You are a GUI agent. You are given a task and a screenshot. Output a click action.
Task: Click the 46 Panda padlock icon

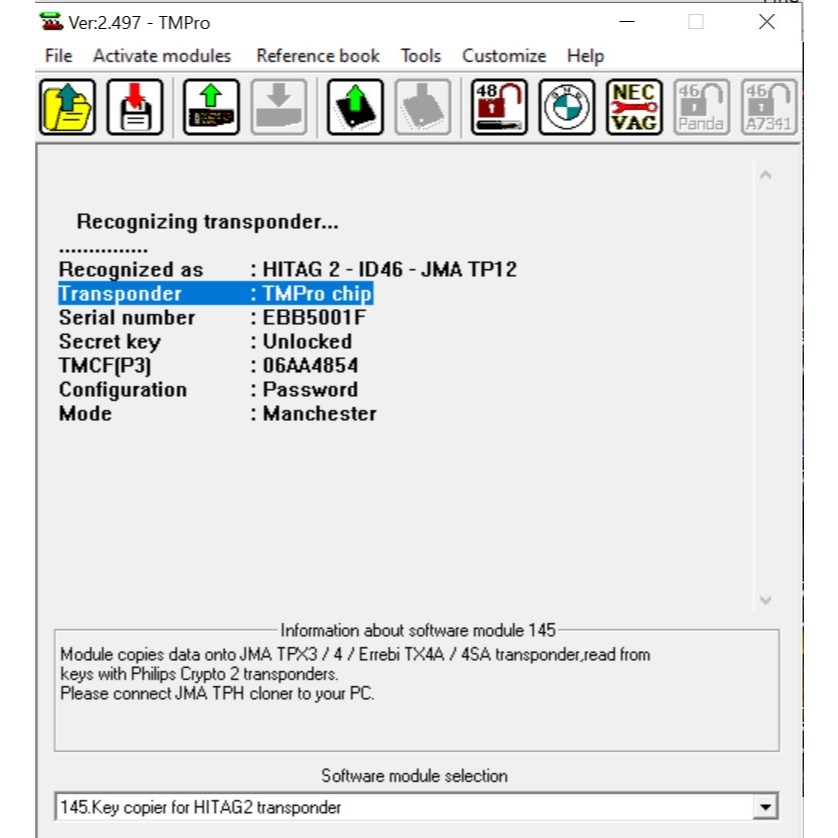[x=701, y=107]
